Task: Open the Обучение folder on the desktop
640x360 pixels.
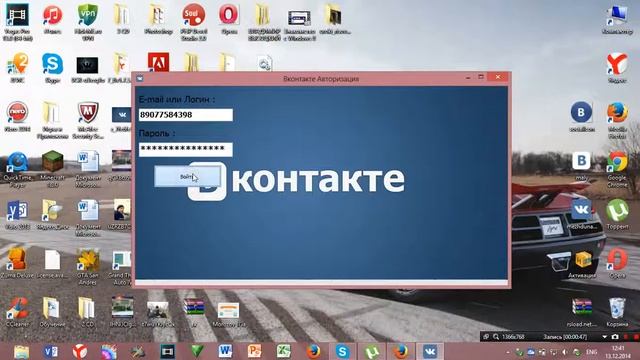Action: coord(52,312)
